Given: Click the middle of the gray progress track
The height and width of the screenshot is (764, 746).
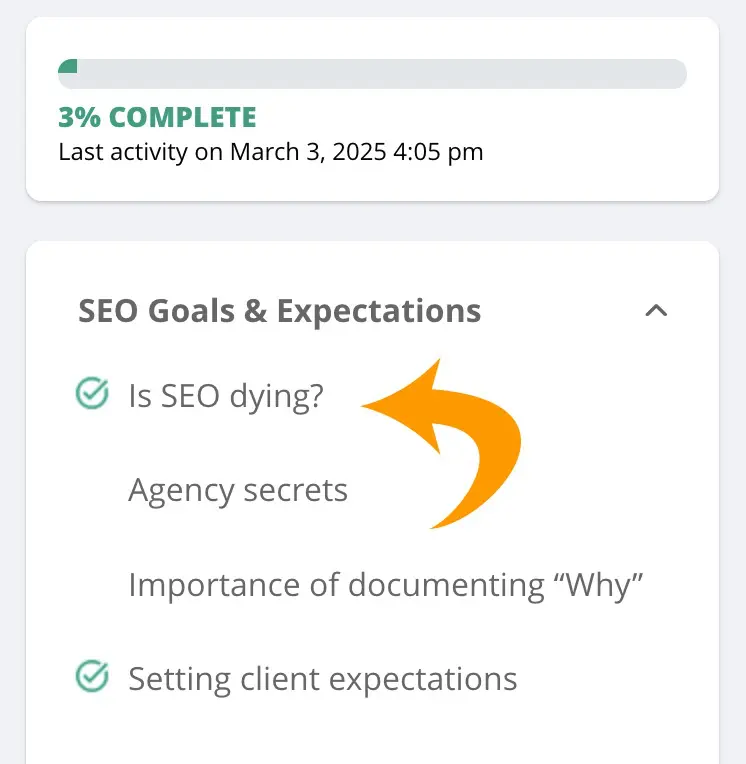Looking at the screenshot, I should 372,74.
